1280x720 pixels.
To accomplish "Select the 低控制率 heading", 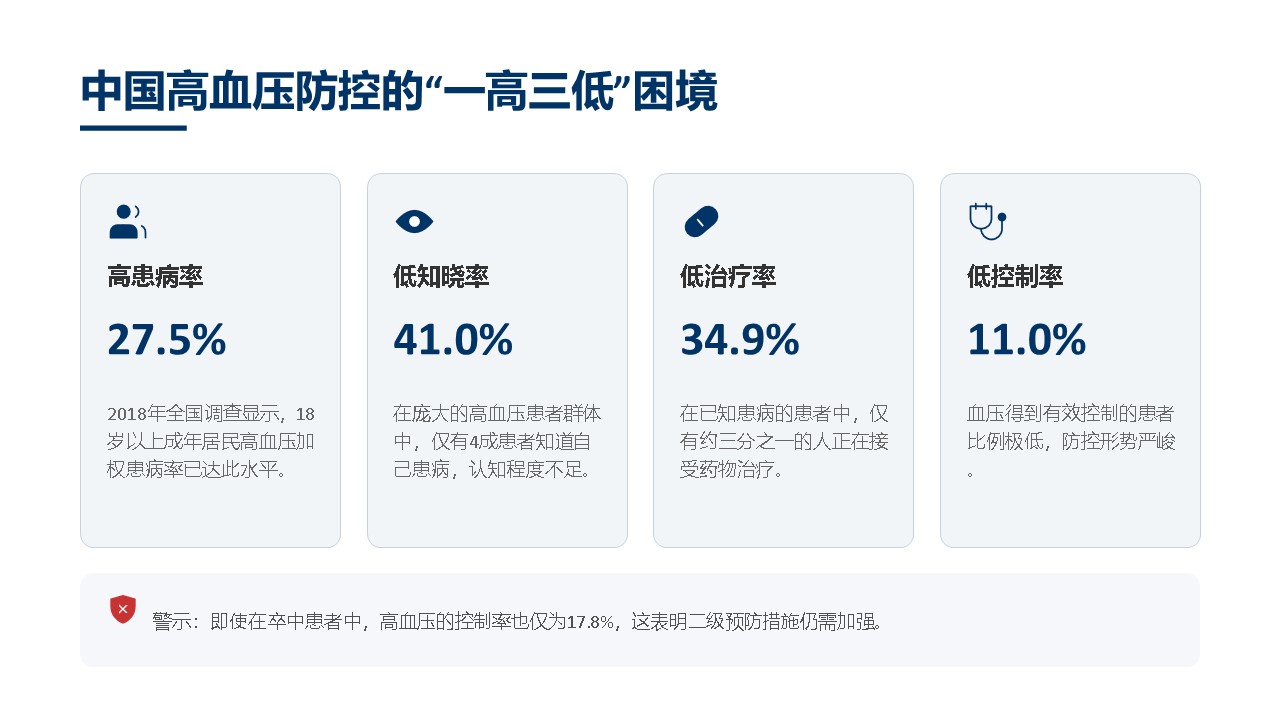I will click(x=1015, y=277).
